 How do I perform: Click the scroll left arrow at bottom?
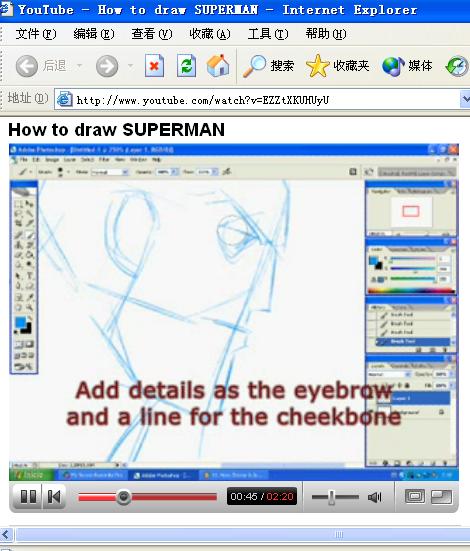coord(7,535)
